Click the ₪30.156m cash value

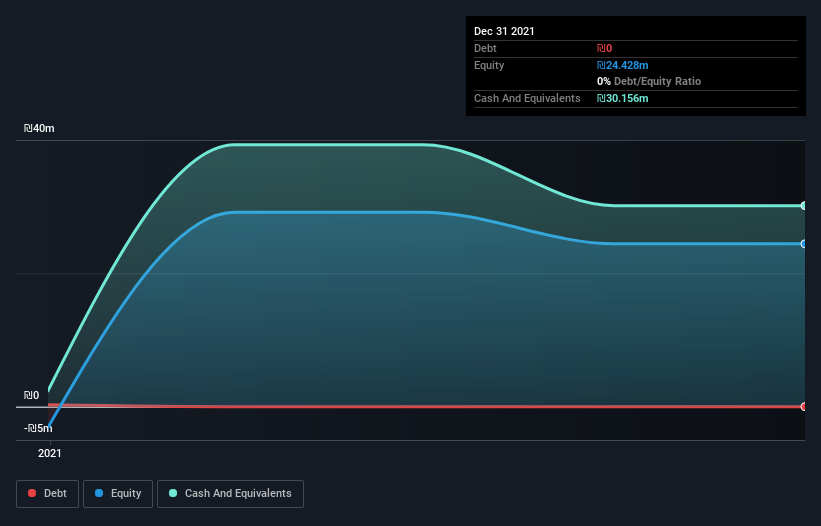tap(623, 98)
